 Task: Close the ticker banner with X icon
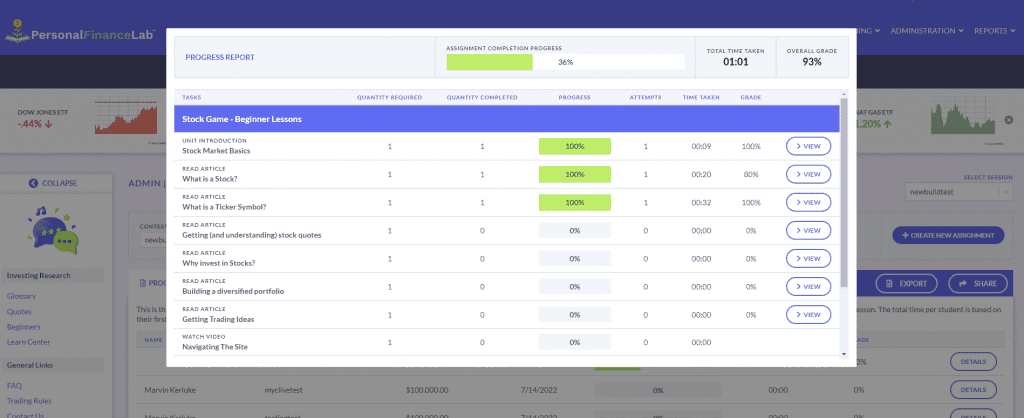(1008, 120)
